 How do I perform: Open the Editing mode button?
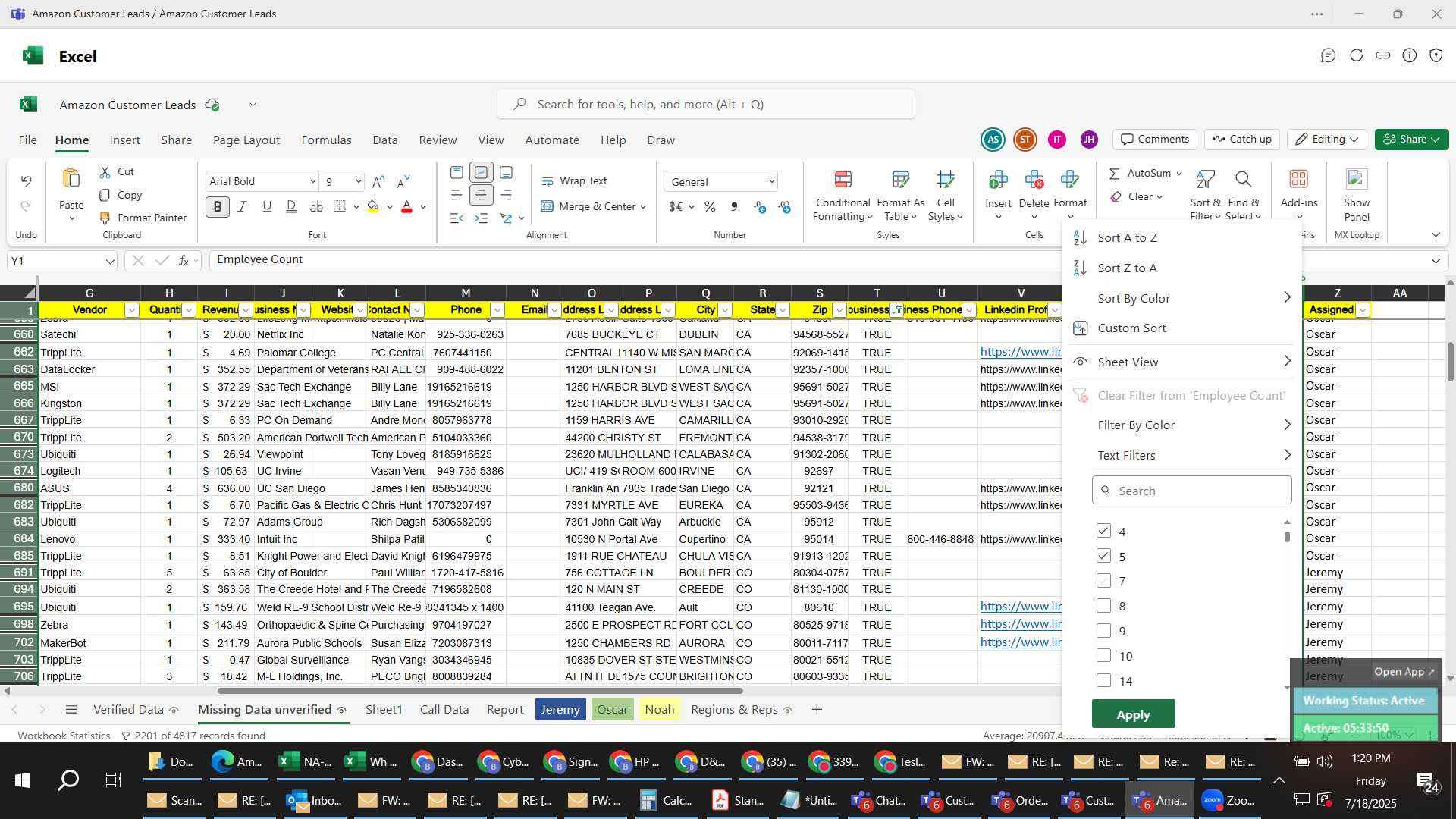[1327, 140]
